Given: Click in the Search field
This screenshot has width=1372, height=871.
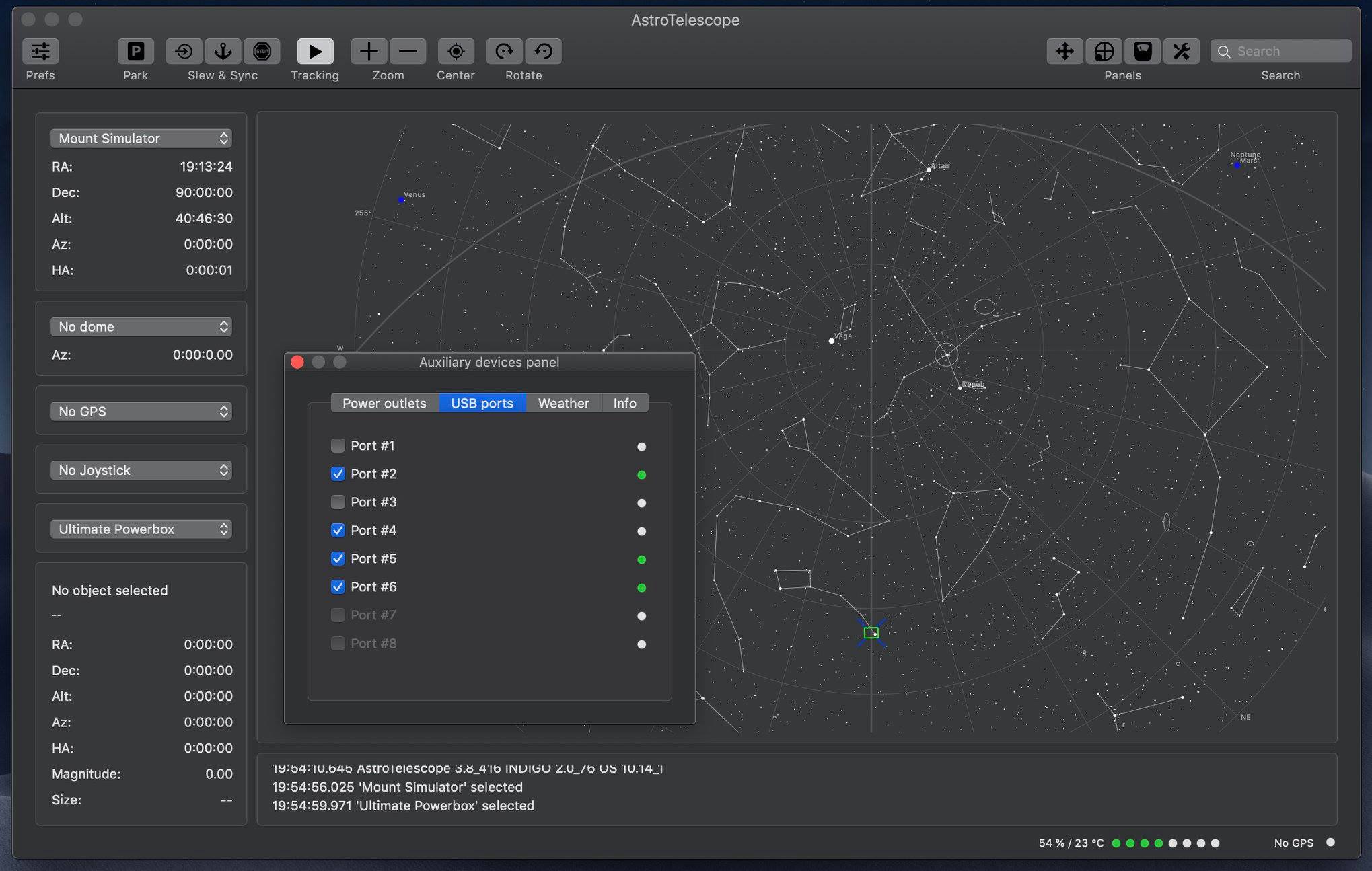Looking at the screenshot, I should [x=1280, y=51].
